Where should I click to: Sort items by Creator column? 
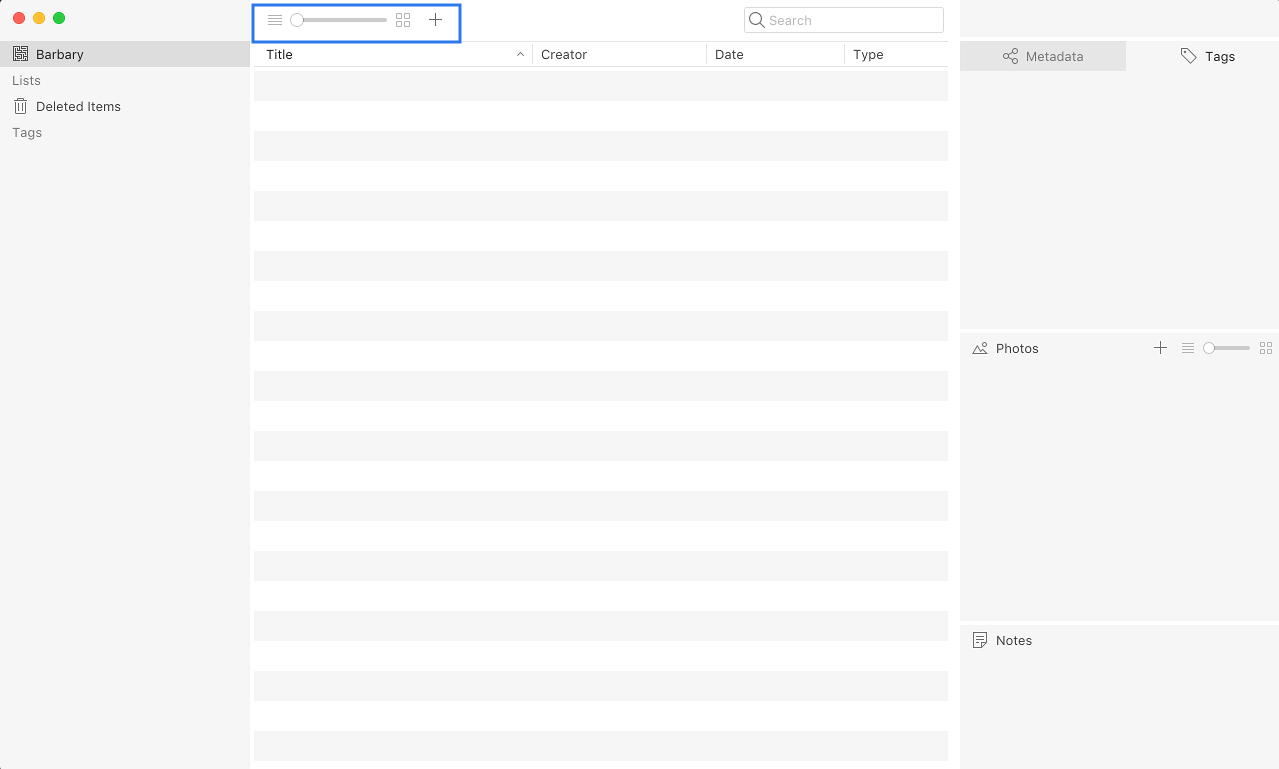click(564, 55)
